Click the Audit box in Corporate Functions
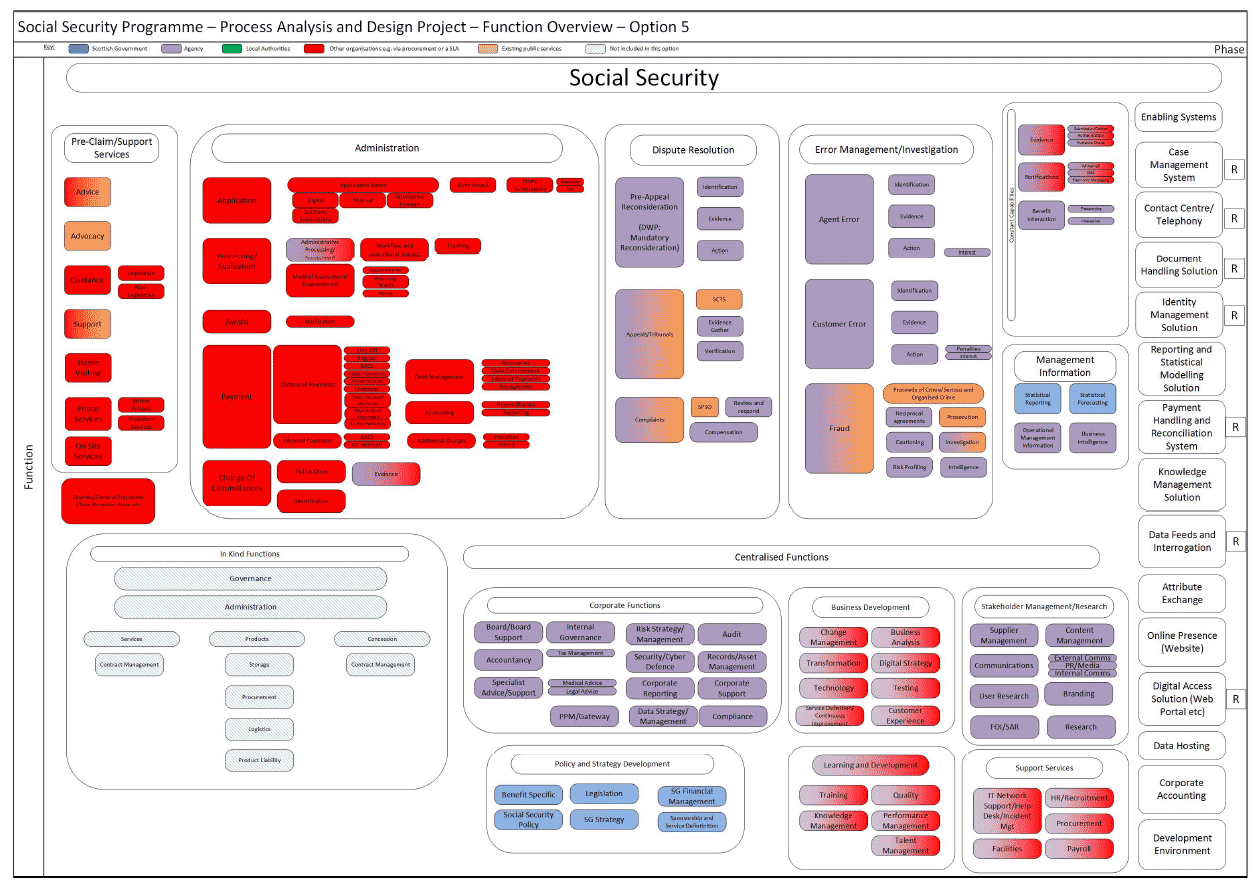Viewport: 1260px width, 891px height. click(732, 634)
